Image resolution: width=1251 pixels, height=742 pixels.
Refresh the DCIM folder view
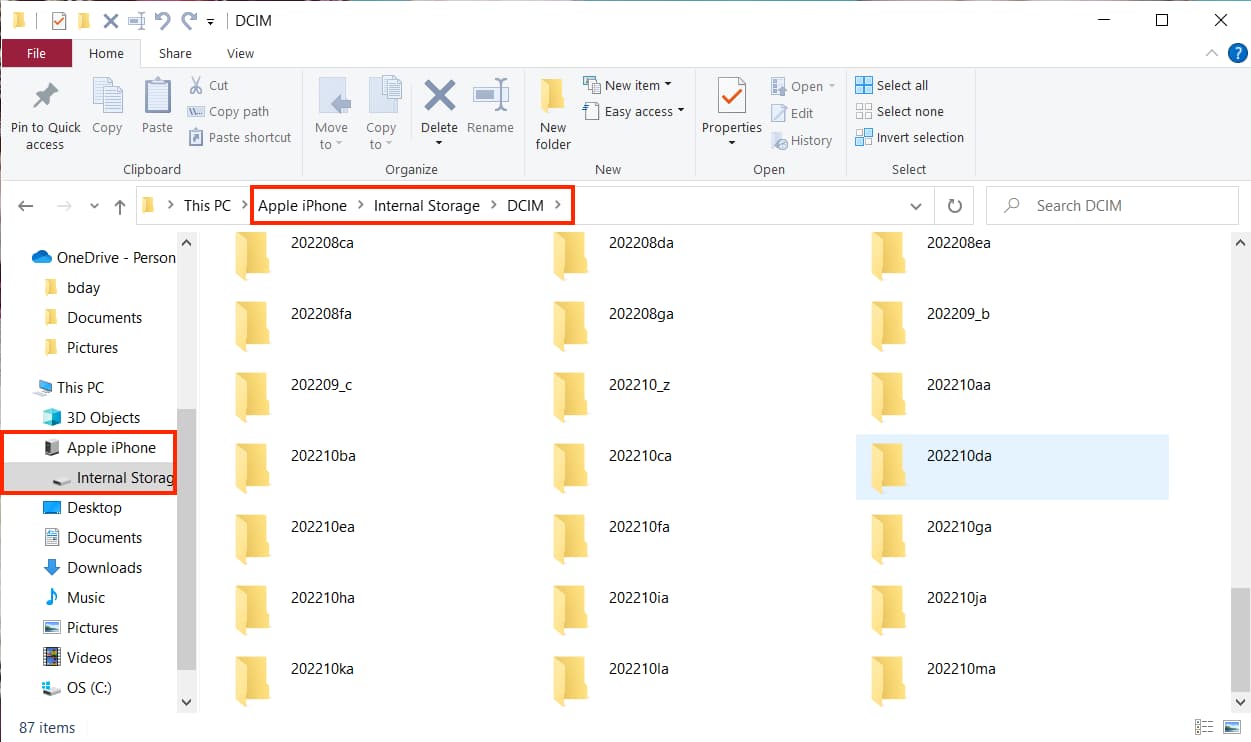954,206
